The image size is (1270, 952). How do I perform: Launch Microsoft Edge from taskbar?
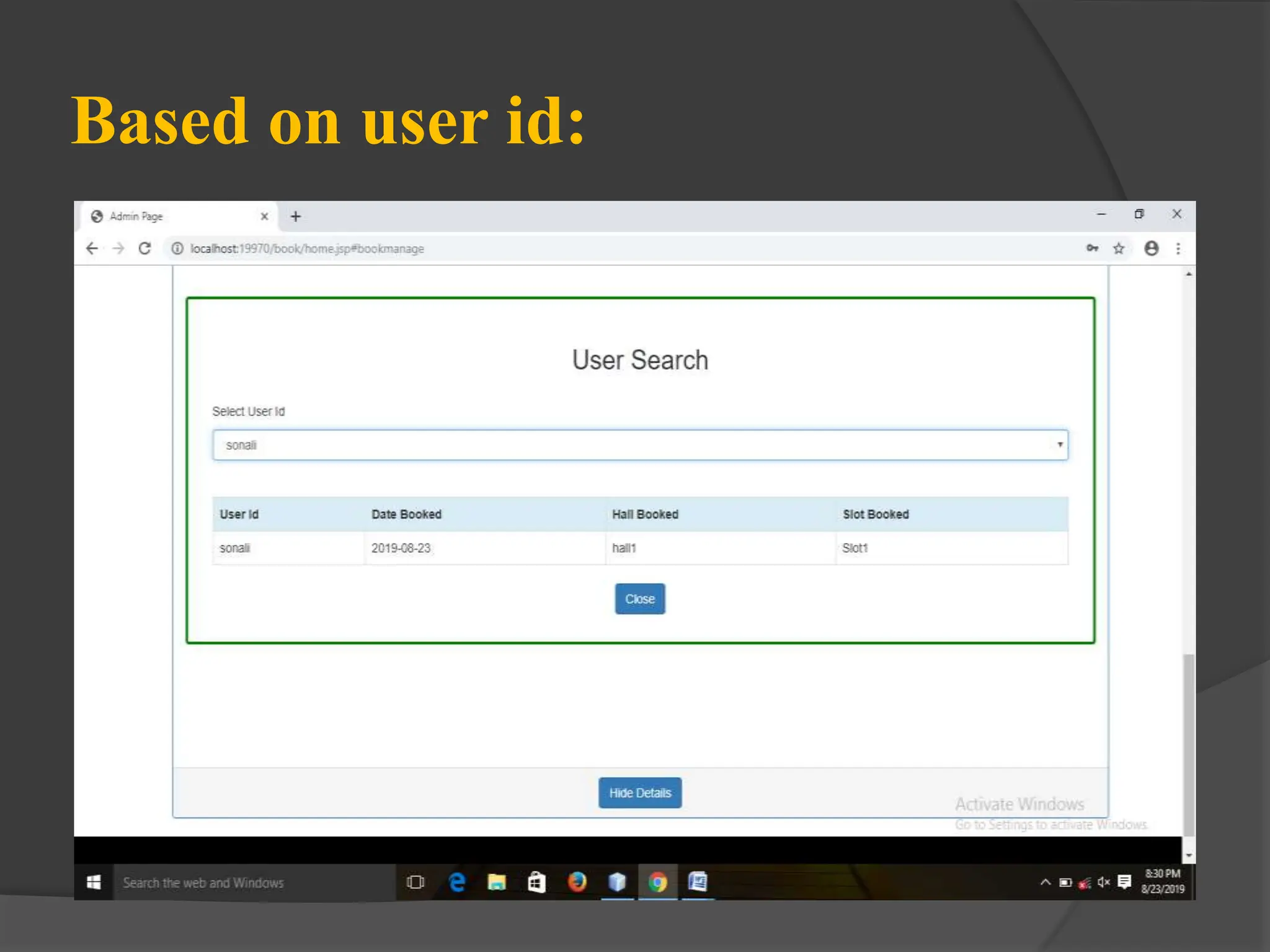pos(457,882)
